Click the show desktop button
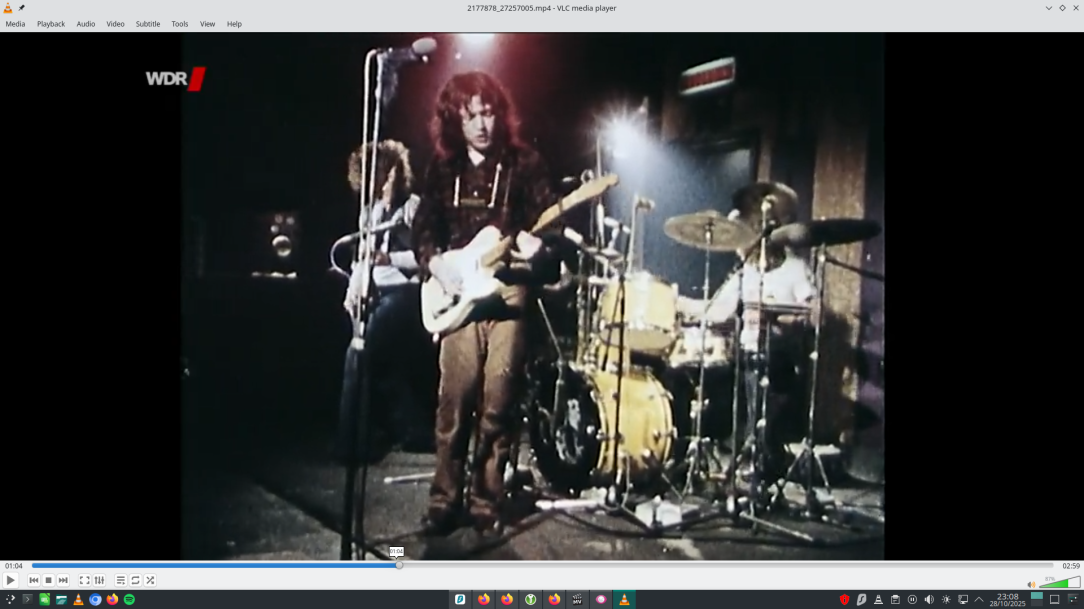Viewport: 1084px width, 609px height. tap(1054, 599)
